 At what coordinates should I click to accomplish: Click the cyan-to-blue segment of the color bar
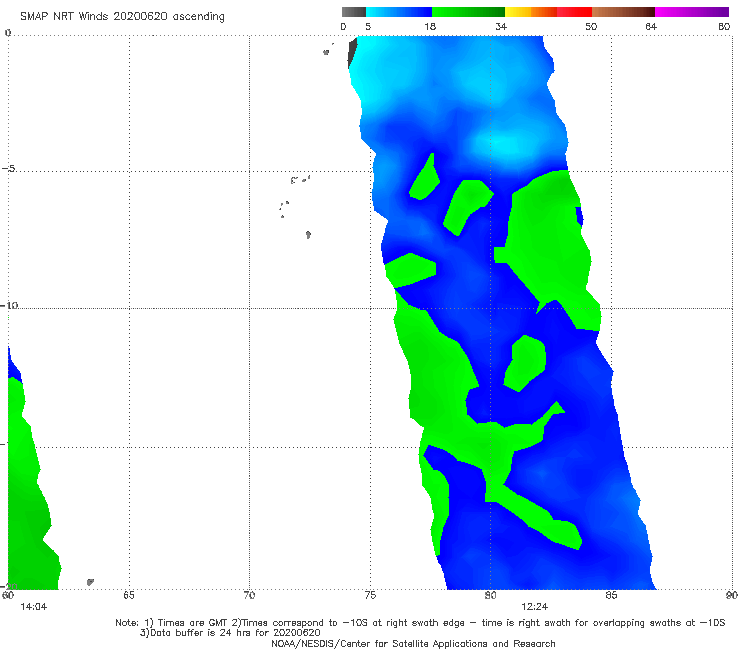399,12
